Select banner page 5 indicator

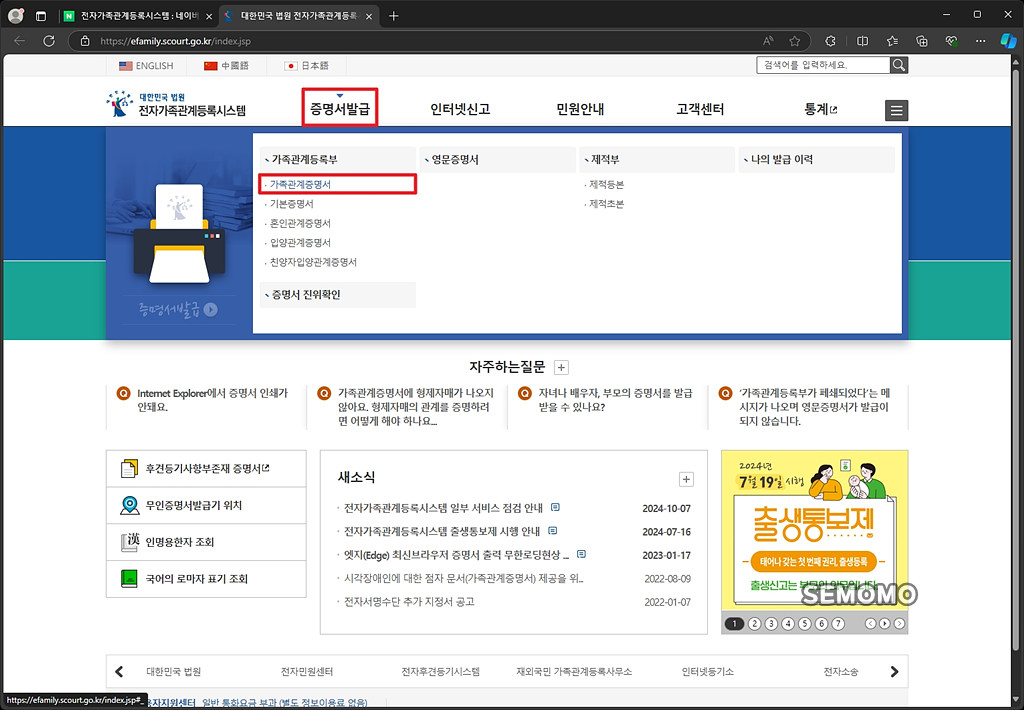point(805,624)
